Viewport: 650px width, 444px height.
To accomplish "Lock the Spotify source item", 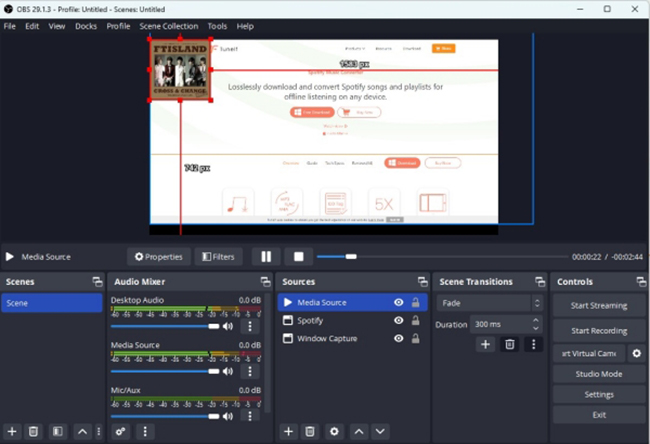I will (415, 320).
